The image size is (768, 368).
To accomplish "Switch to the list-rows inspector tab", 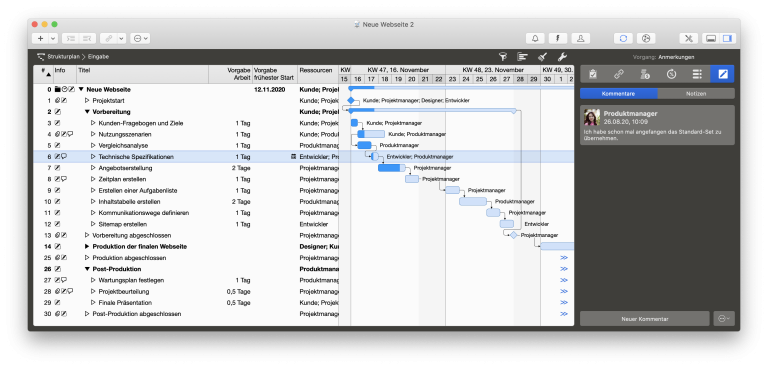I will click(x=697, y=74).
